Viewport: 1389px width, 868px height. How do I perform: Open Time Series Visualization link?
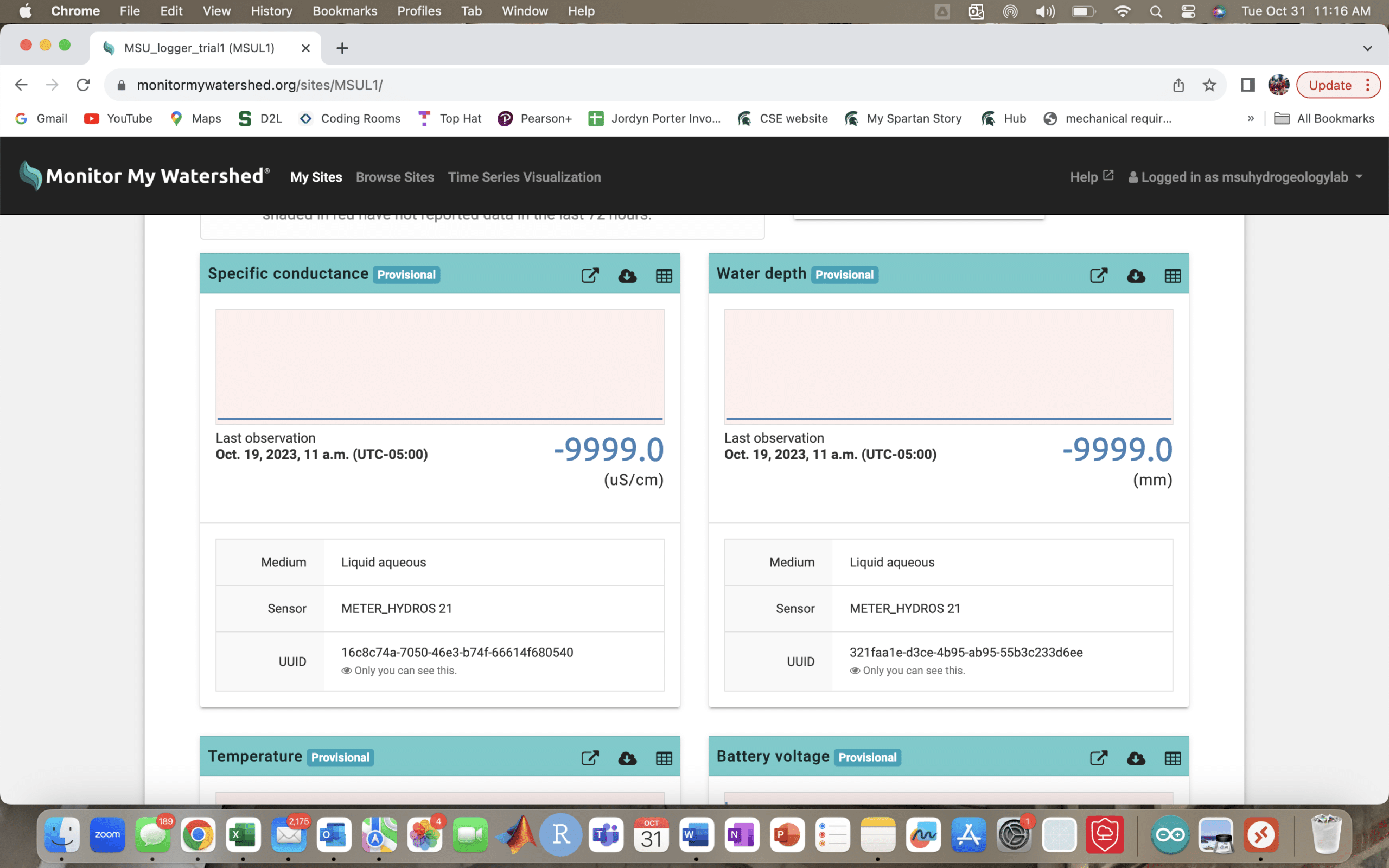524,177
